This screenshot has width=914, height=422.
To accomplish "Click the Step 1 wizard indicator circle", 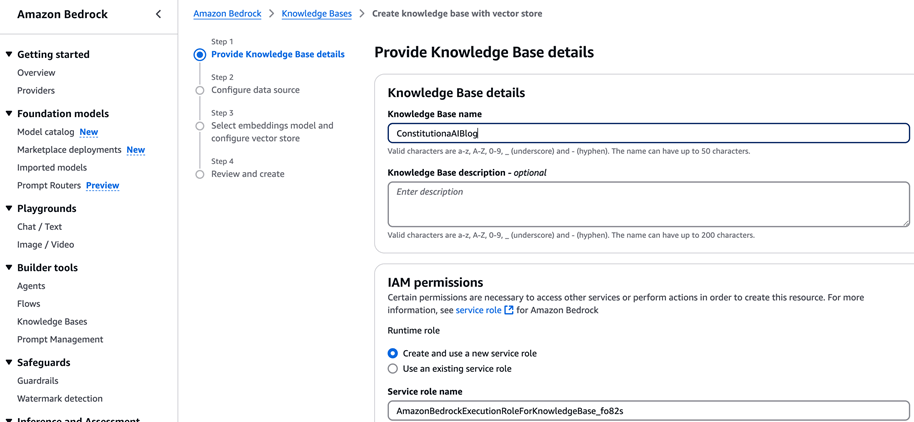I will (200, 55).
